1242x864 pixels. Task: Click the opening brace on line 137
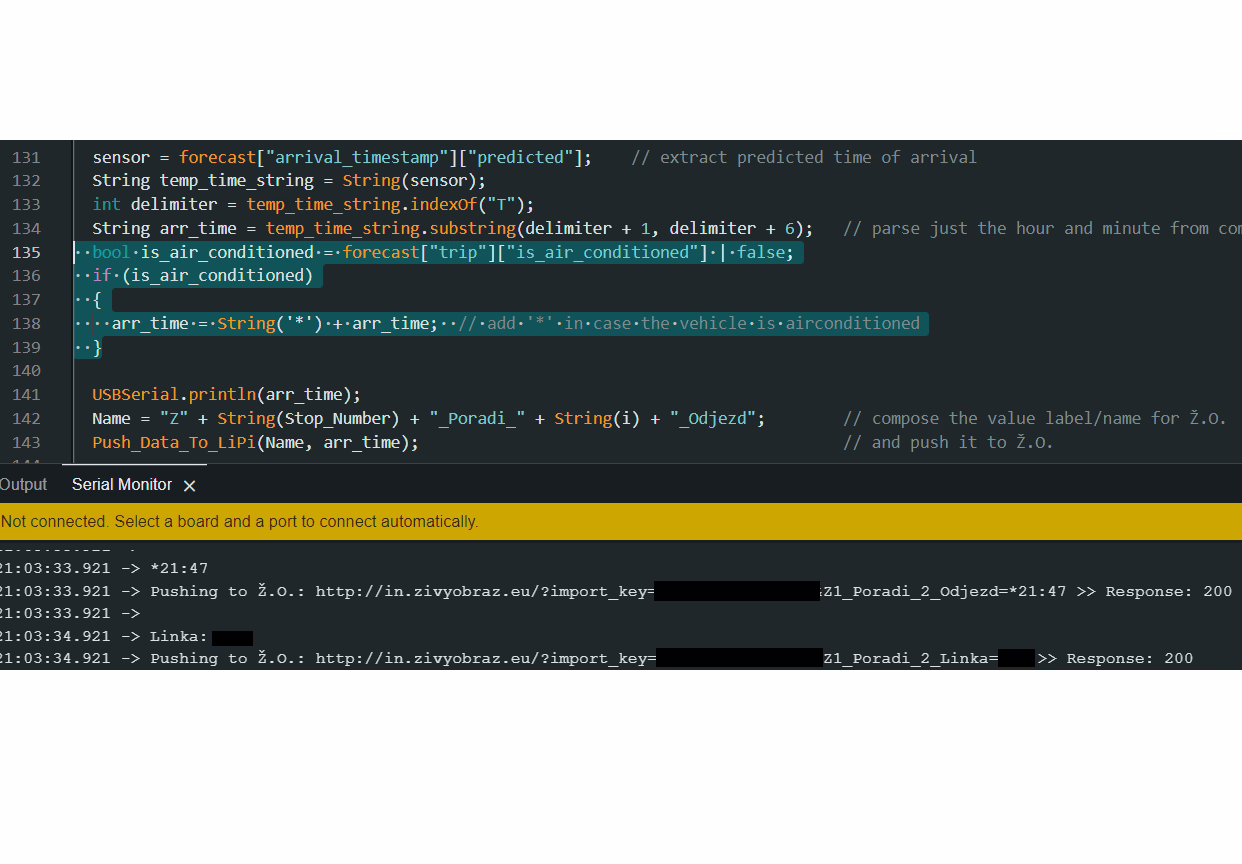[97, 300]
